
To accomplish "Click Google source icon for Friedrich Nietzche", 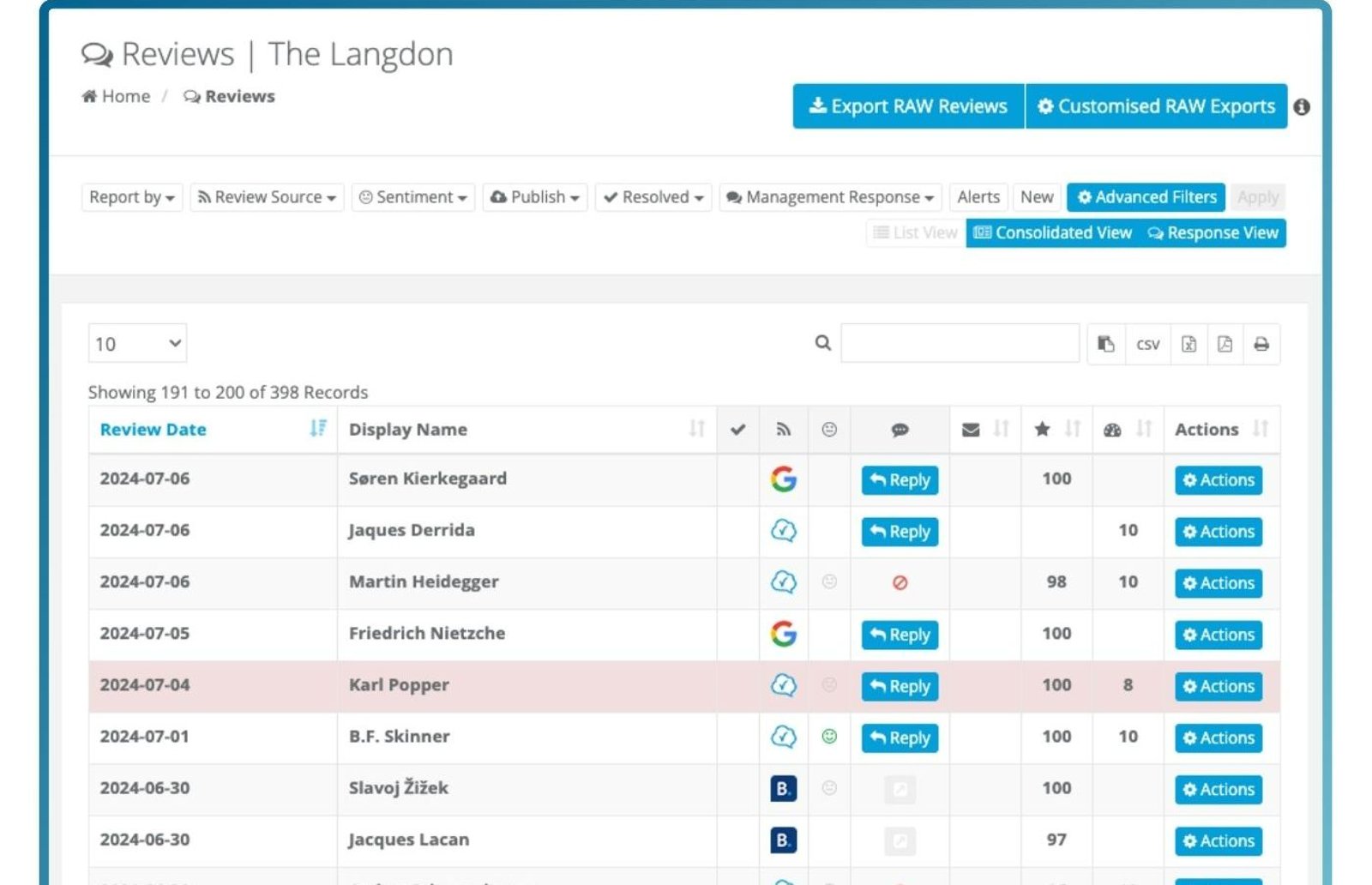I will (x=783, y=634).
